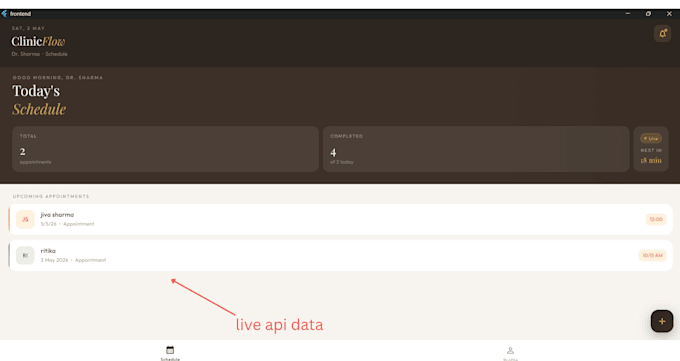The height and width of the screenshot is (361, 680).
Task: Click the JS avatar for jiva sharma
Action: (25, 219)
